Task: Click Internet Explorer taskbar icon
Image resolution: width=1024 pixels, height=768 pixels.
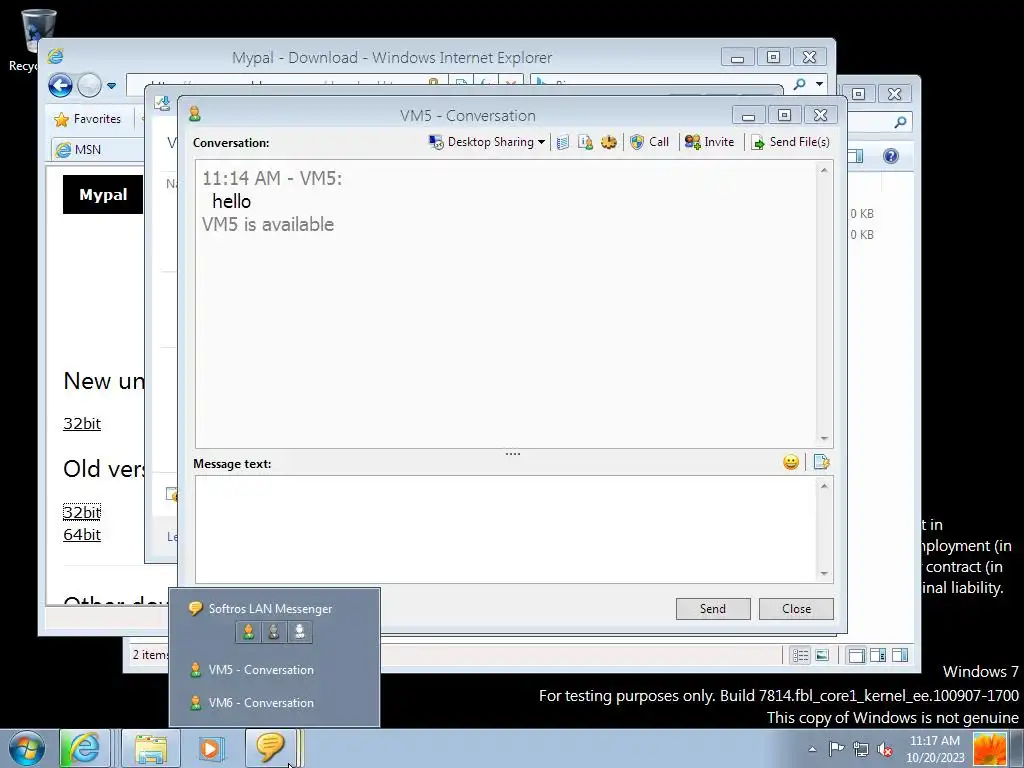Action: click(x=85, y=748)
